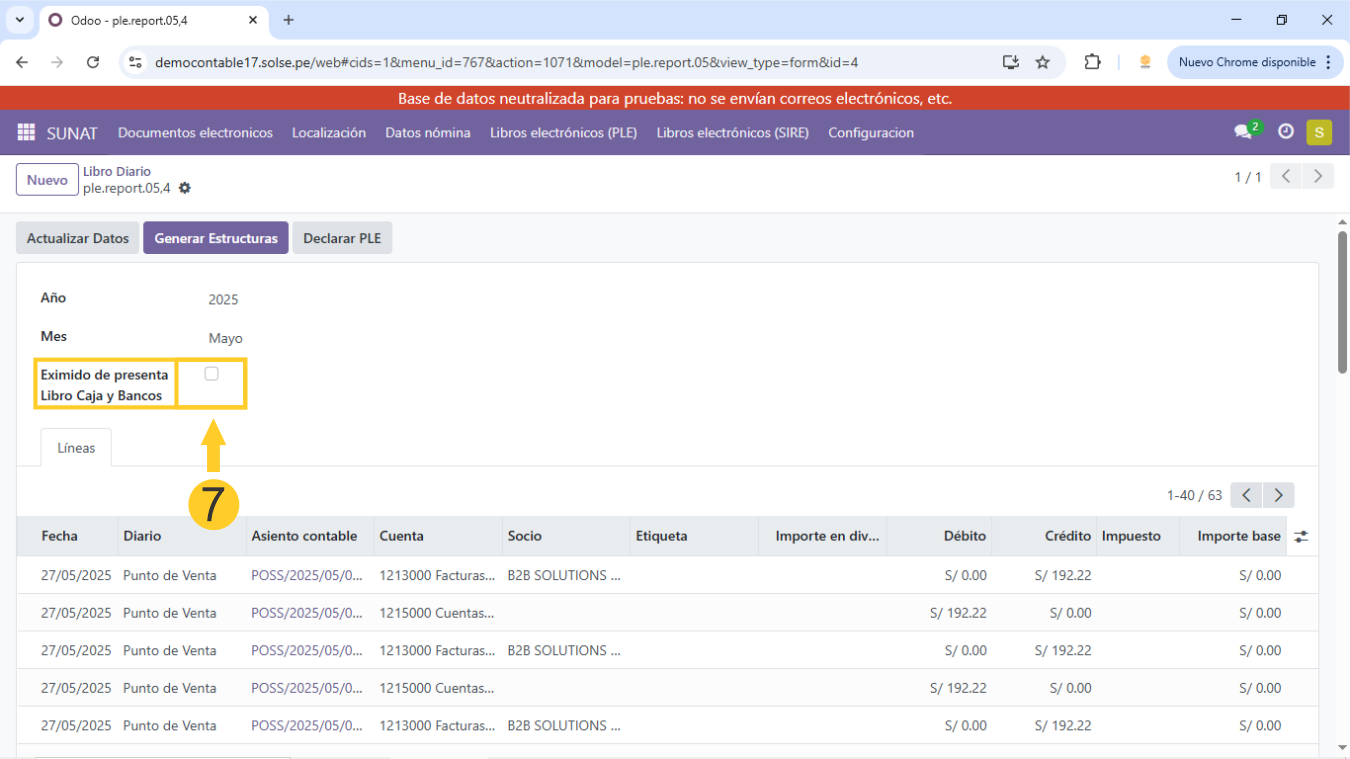Show next page of lines list
The width and height of the screenshot is (1350, 759).
(1278, 495)
